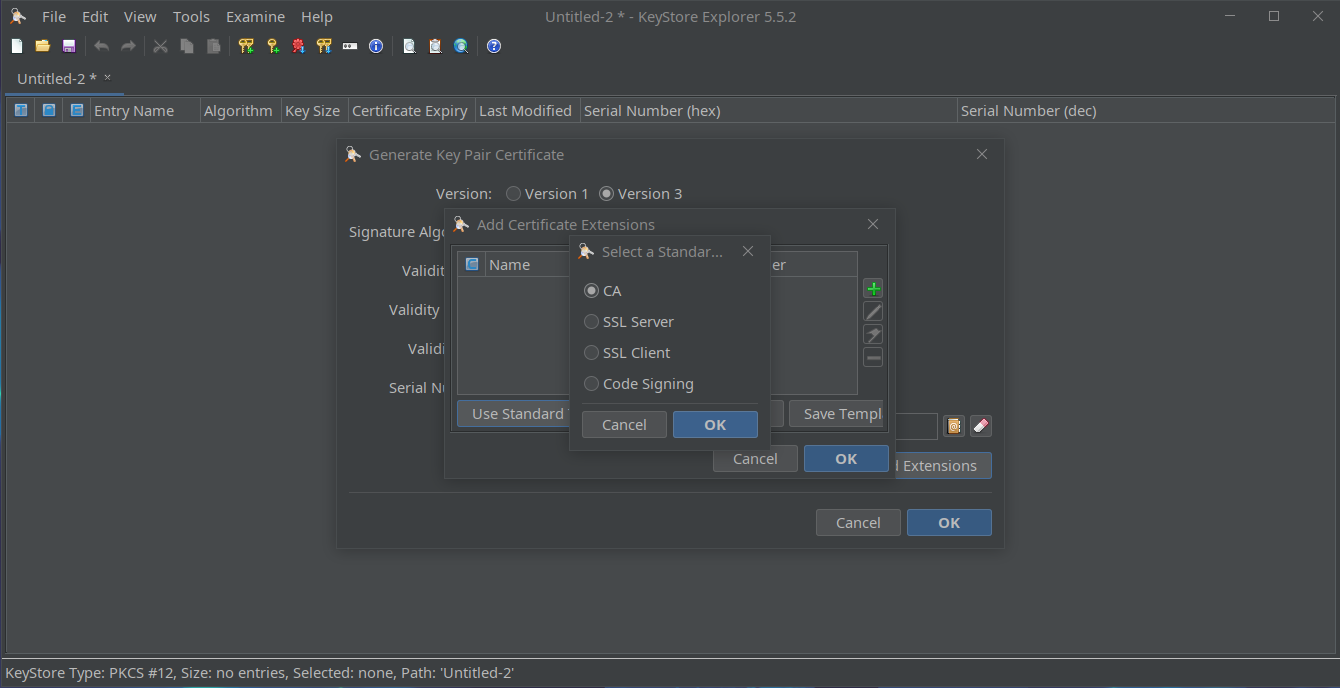Pick the Version 1 radio button

pos(514,194)
